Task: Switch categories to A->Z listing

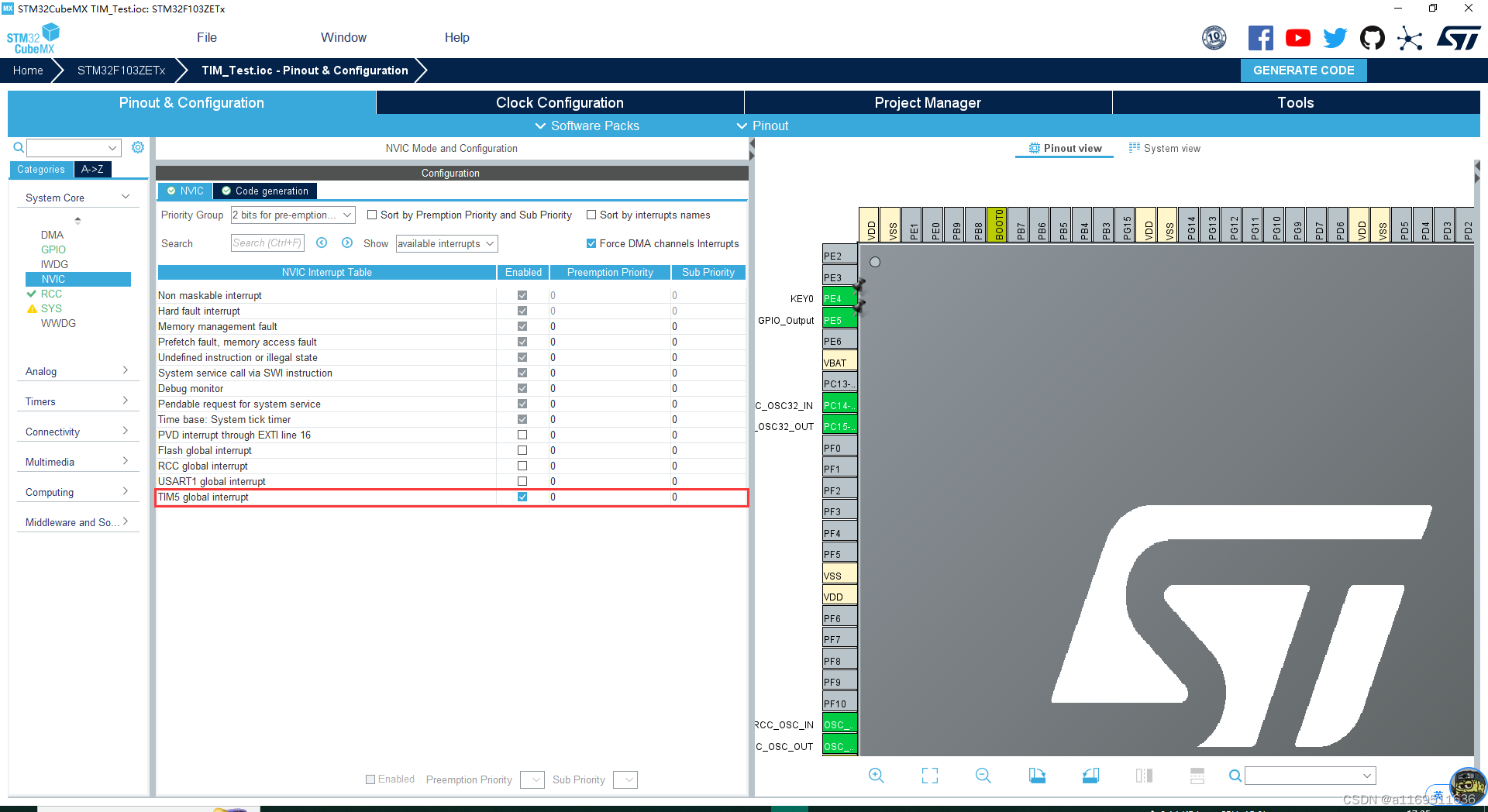Action: (92, 169)
